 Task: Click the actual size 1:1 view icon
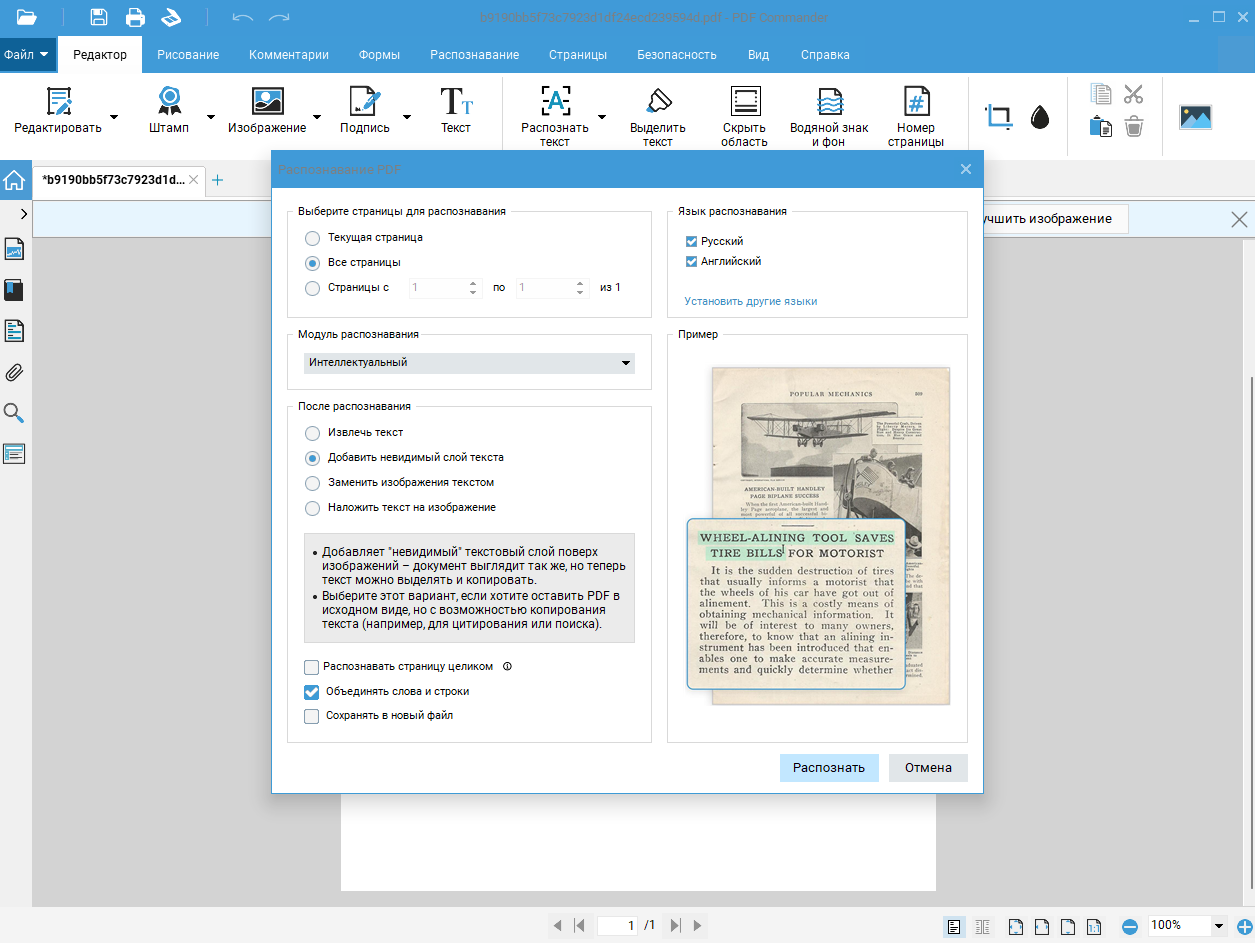[x=1094, y=926]
